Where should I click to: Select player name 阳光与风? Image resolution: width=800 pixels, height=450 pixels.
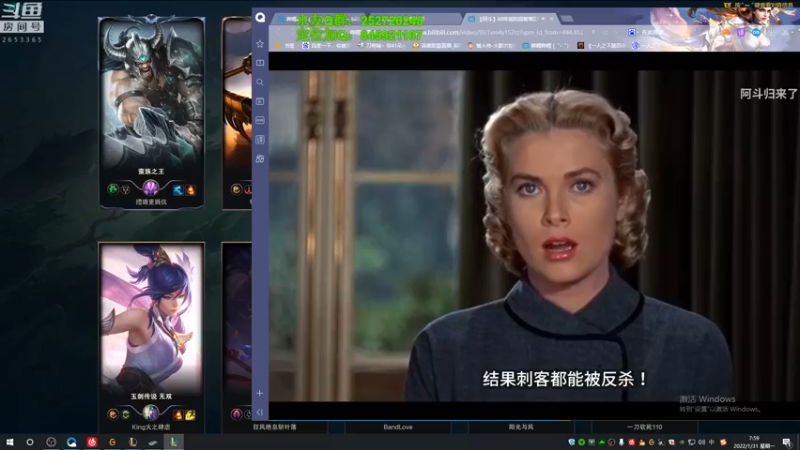tap(521, 427)
